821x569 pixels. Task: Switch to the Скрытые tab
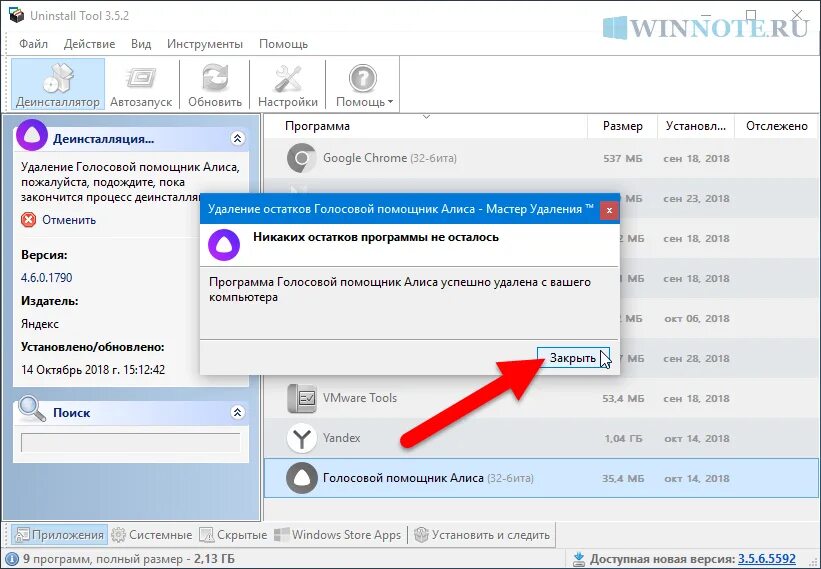coord(234,534)
